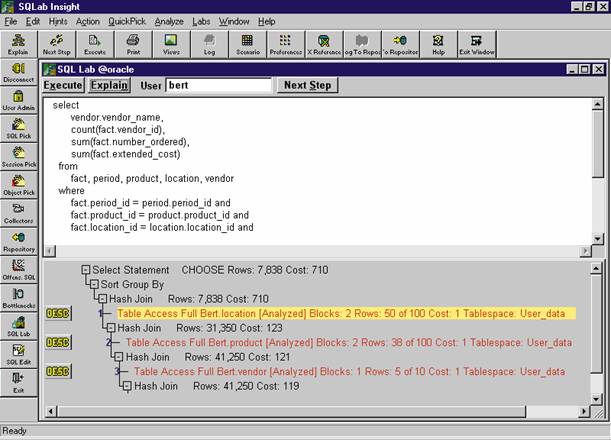Open the Edit menu
Screen dimensions: 611x440
coord(33,21)
